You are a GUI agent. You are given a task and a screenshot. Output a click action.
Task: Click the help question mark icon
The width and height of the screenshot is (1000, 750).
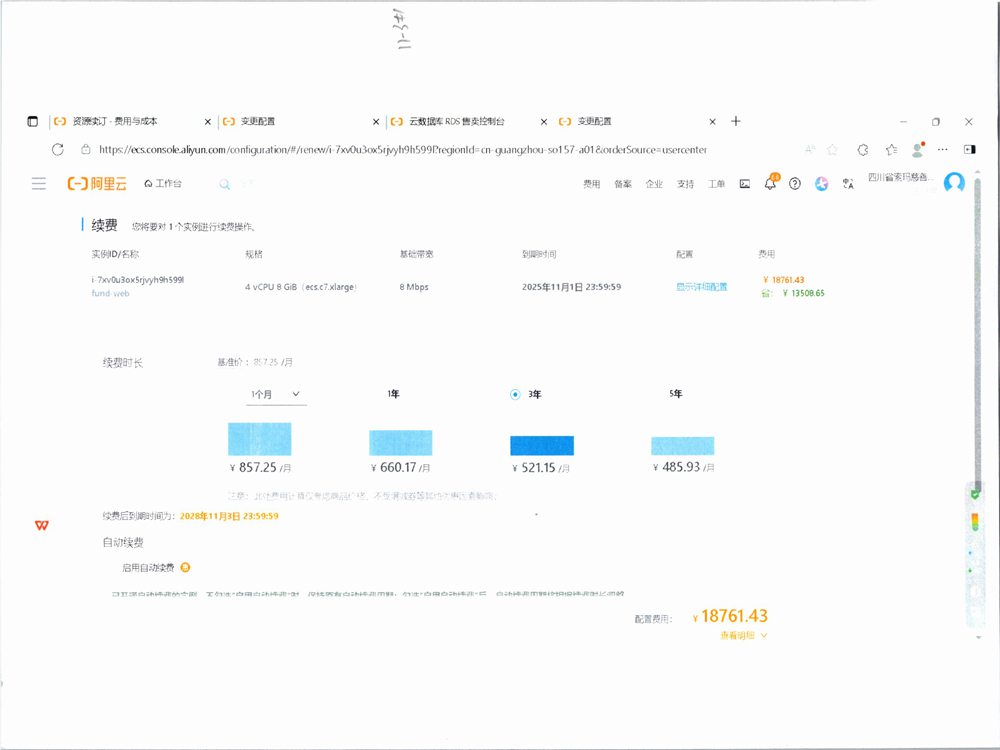click(795, 184)
